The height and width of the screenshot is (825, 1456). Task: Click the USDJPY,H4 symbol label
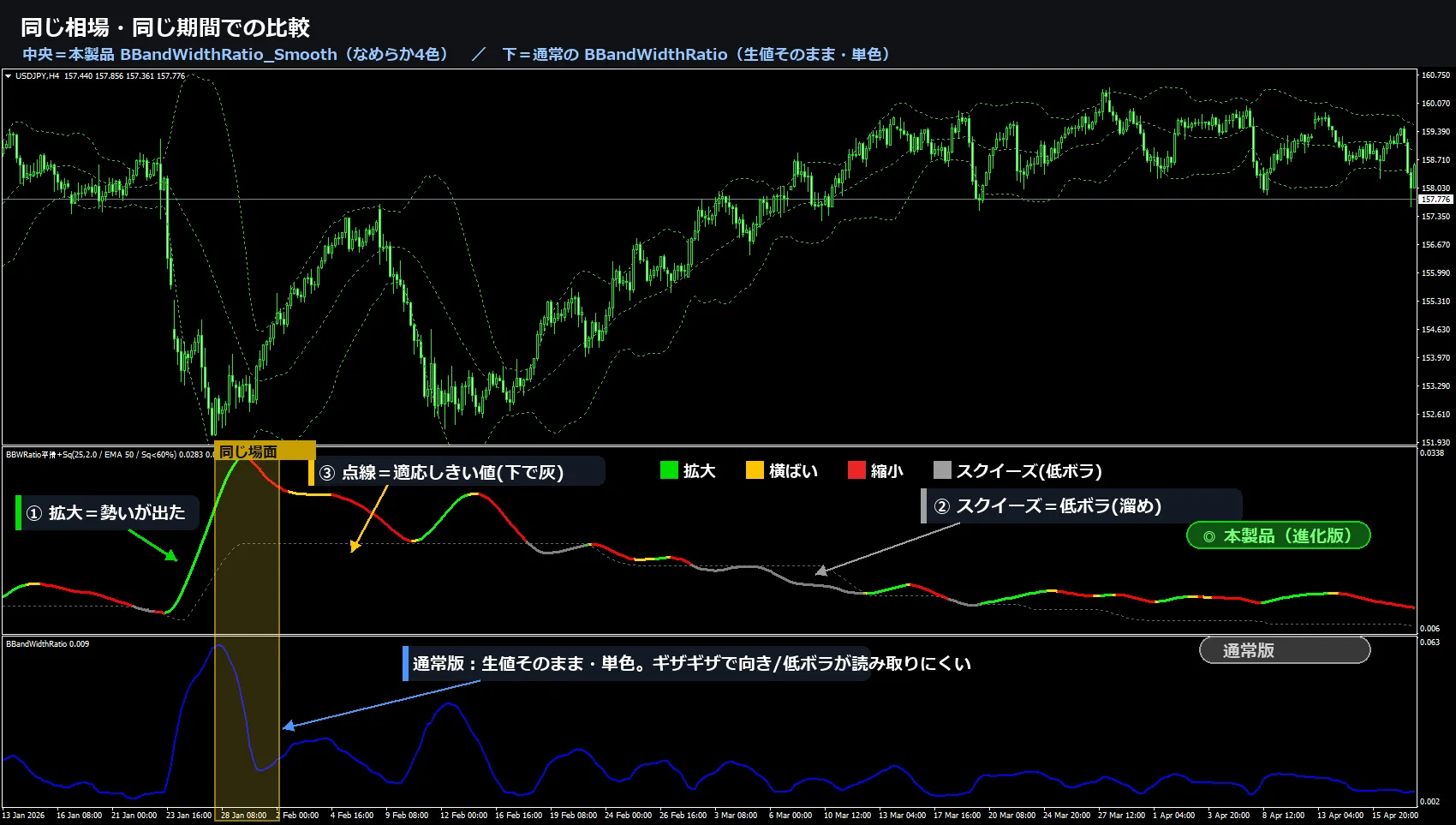point(38,76)
